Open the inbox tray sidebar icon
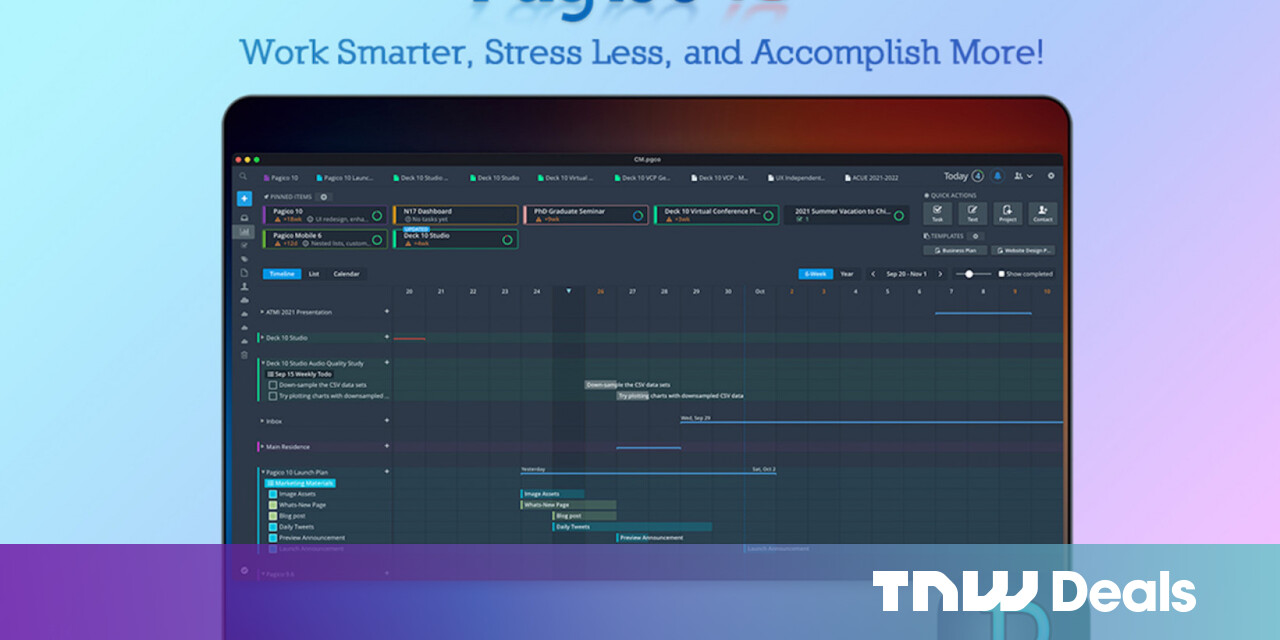The height and width of the screenshot is (640, 1280). (244, 217)
